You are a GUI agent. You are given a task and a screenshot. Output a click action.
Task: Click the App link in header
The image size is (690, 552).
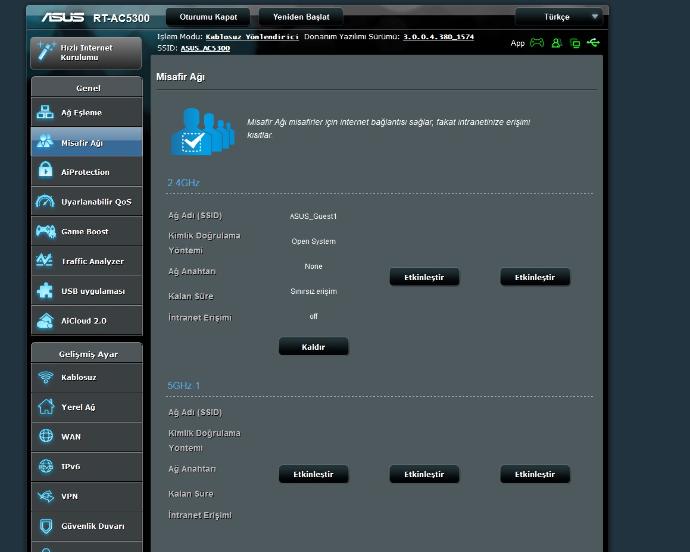[x=518, y=43]
